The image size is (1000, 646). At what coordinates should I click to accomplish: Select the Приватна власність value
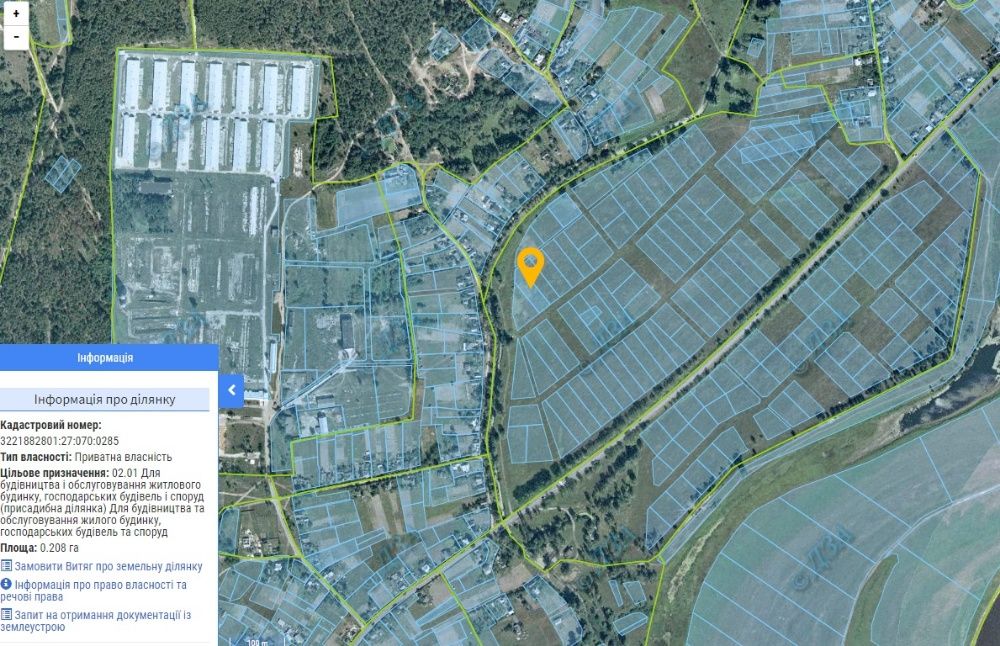pyautogui.click(x=123, y=457)
